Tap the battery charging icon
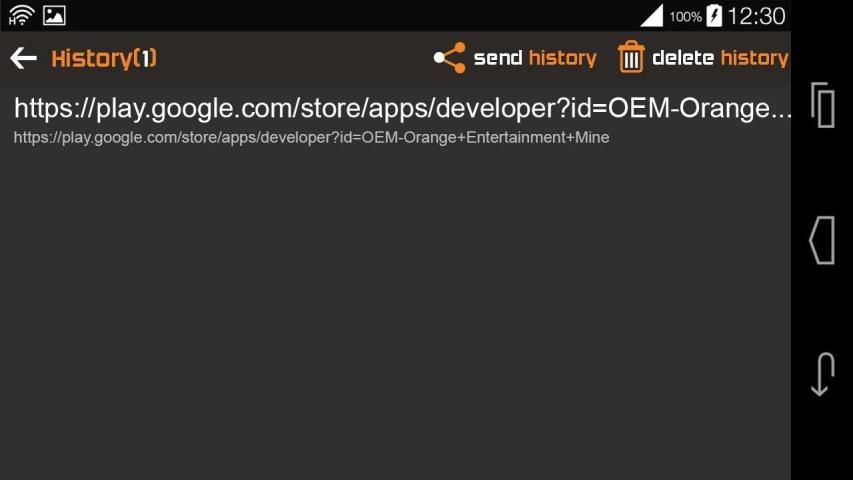This screenshot has width=853, height=480. [x=714, y=15]
